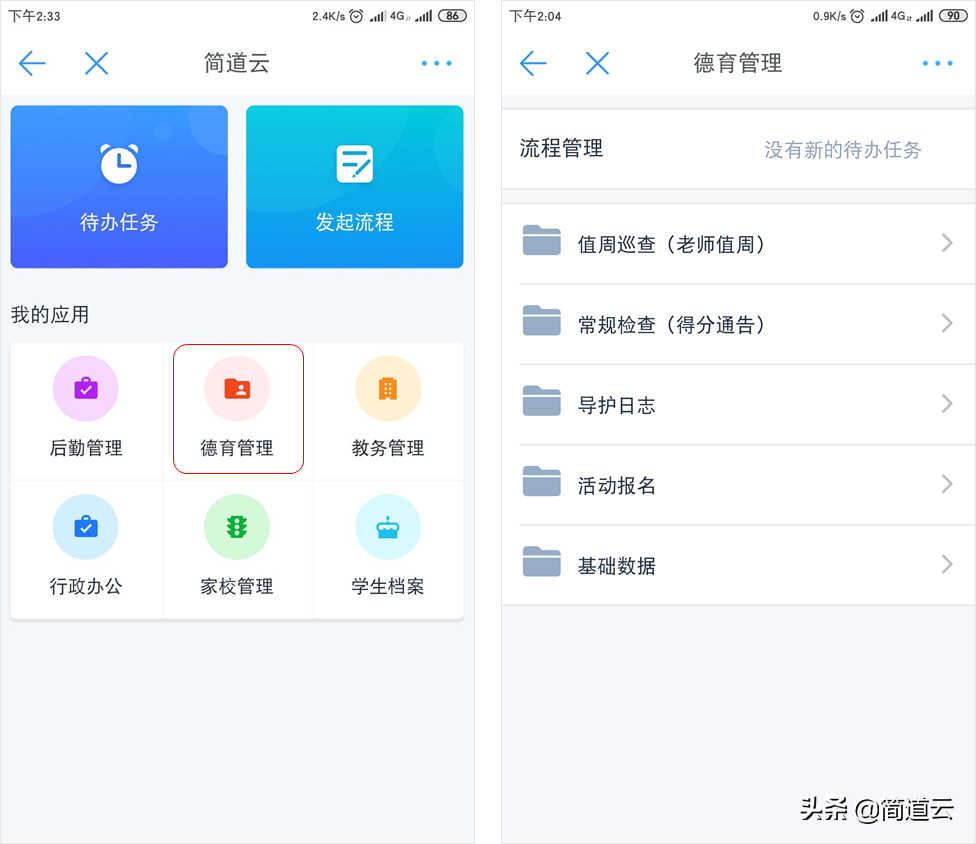Open the 流程管理 row
This screenshot has width=976, height=844.
[739, 149]
